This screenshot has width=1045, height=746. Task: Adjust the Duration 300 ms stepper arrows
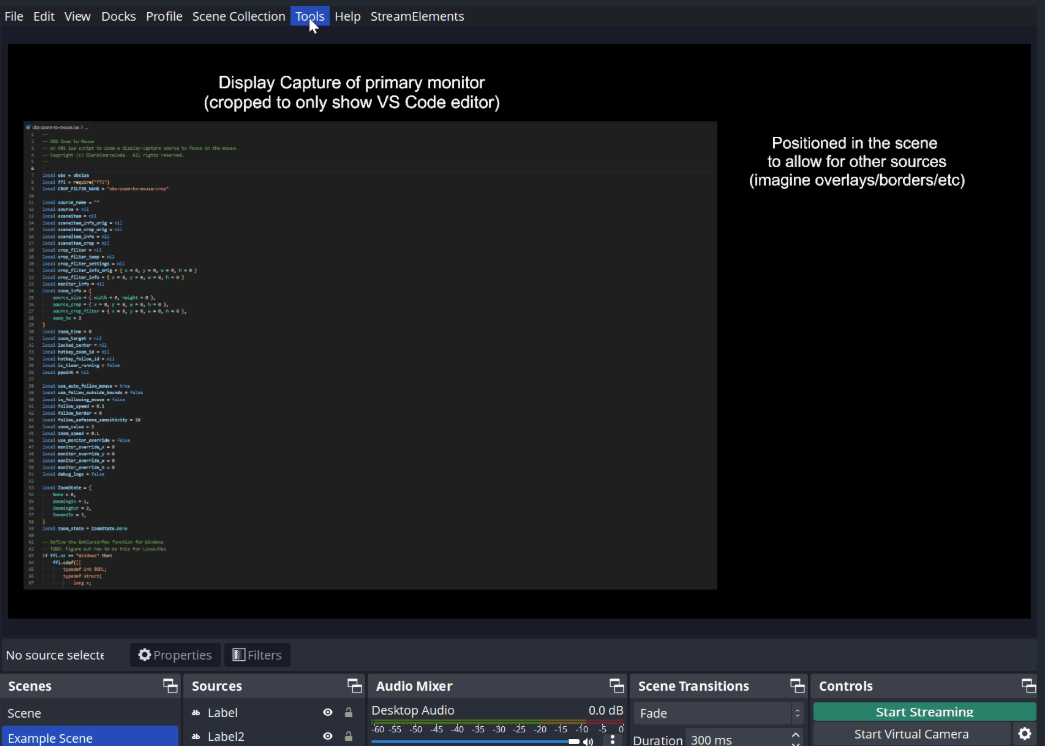796,740
